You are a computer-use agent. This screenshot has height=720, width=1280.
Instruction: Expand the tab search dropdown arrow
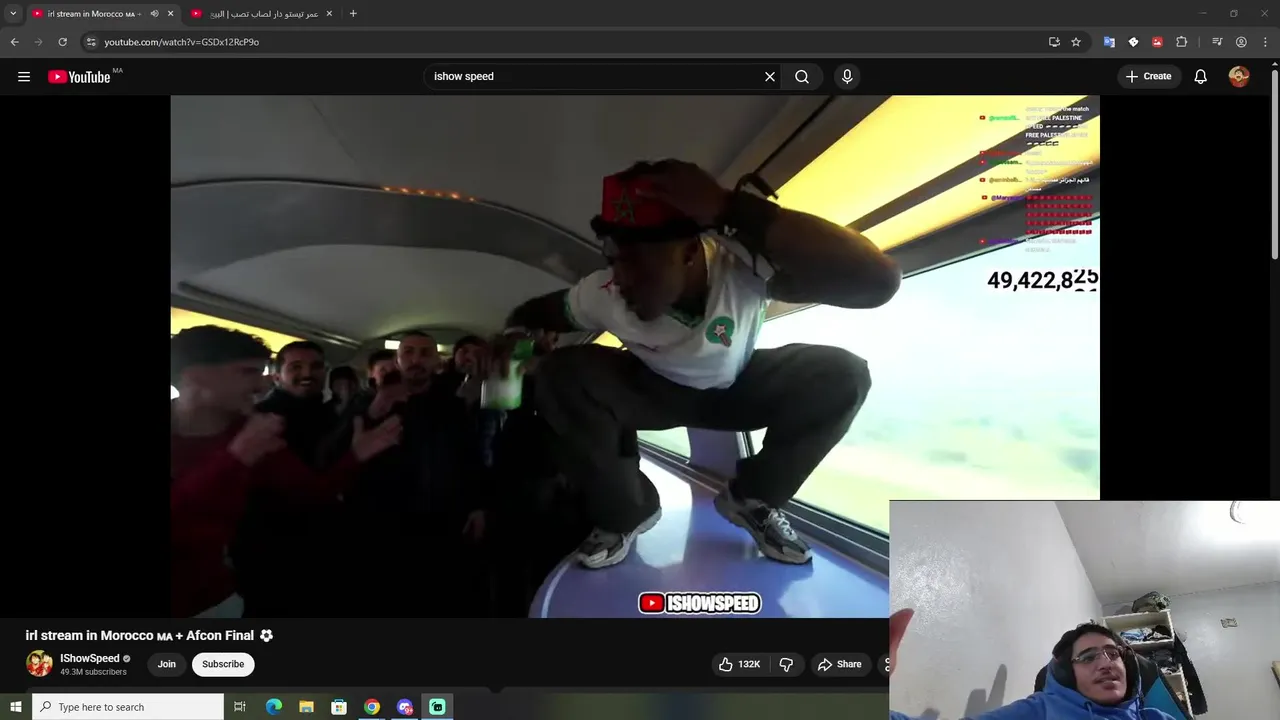point(13,14)
